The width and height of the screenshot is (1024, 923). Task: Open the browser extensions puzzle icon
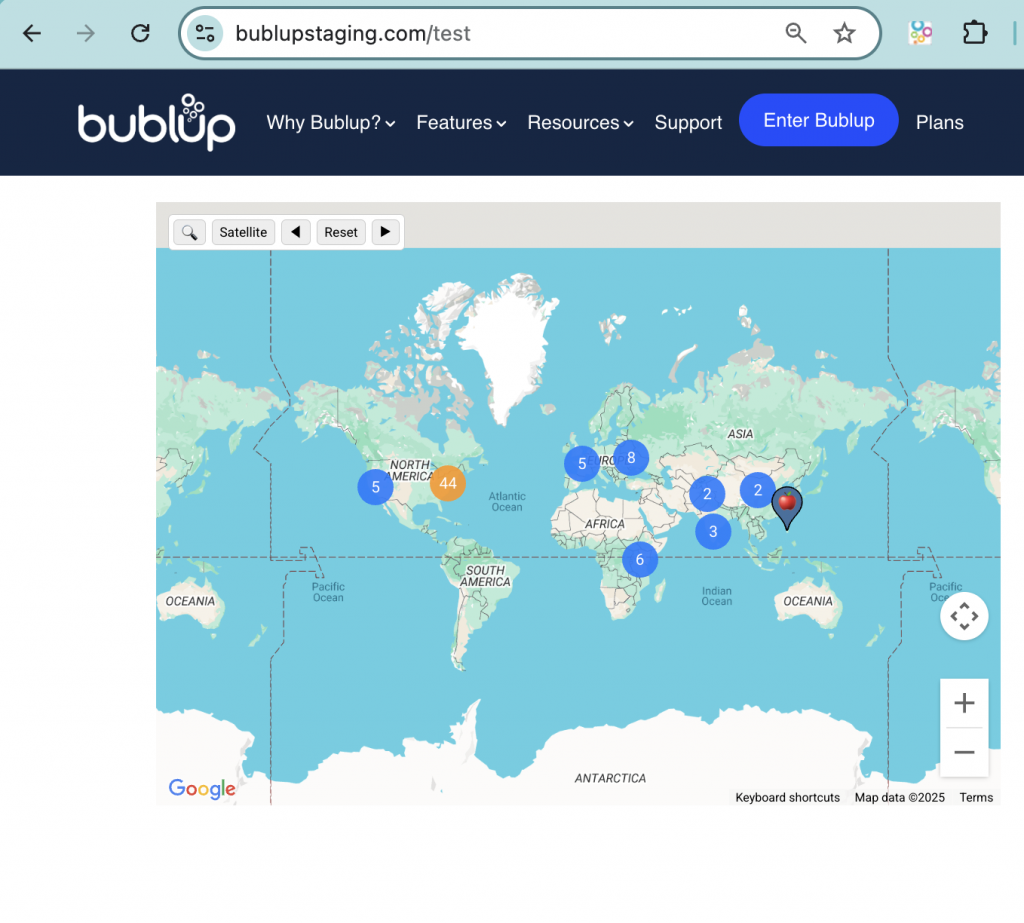974,33
